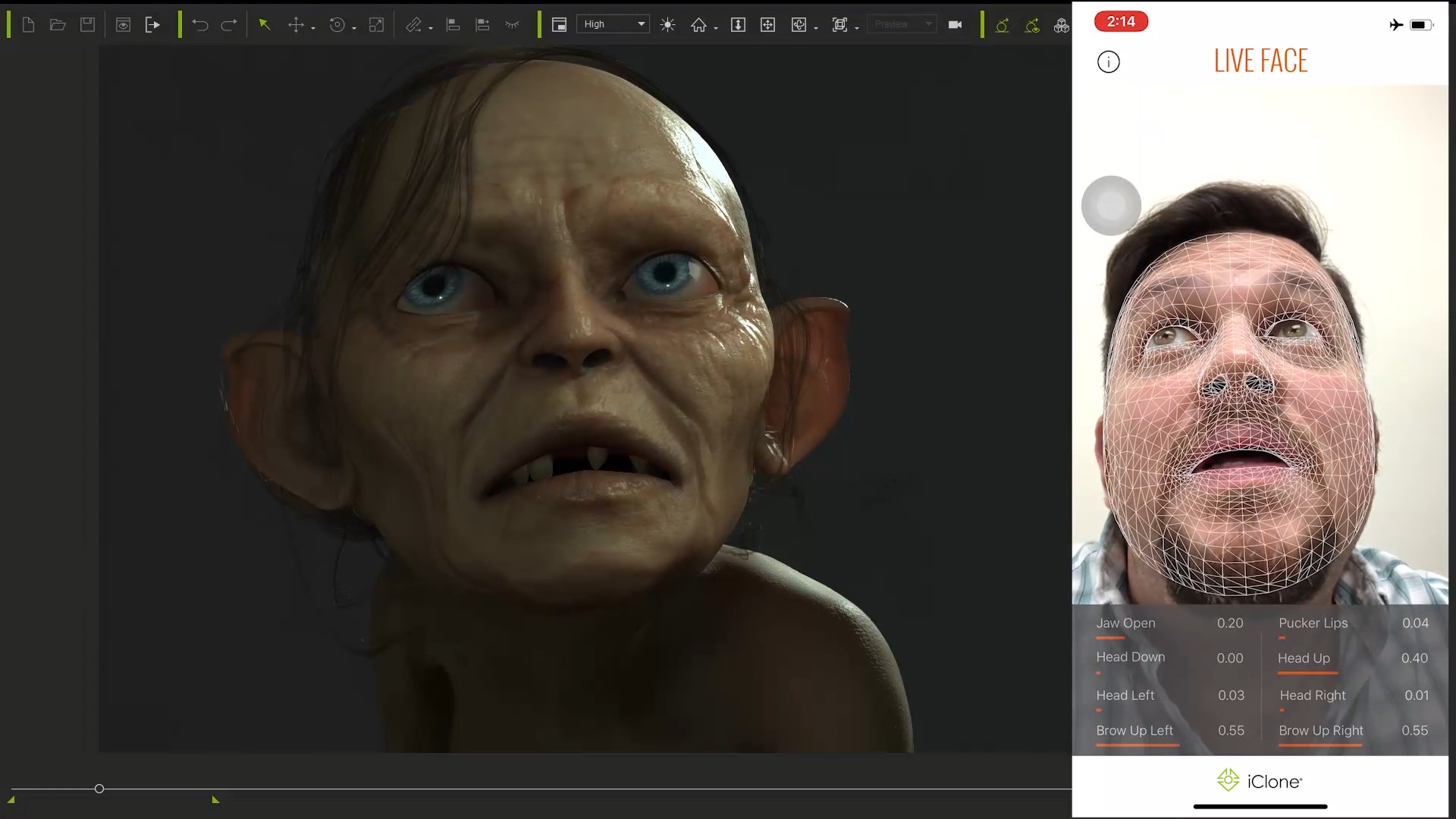
Task: Expand the Rotate tool dropdown arrow
Action: click(x=354, y=29)
